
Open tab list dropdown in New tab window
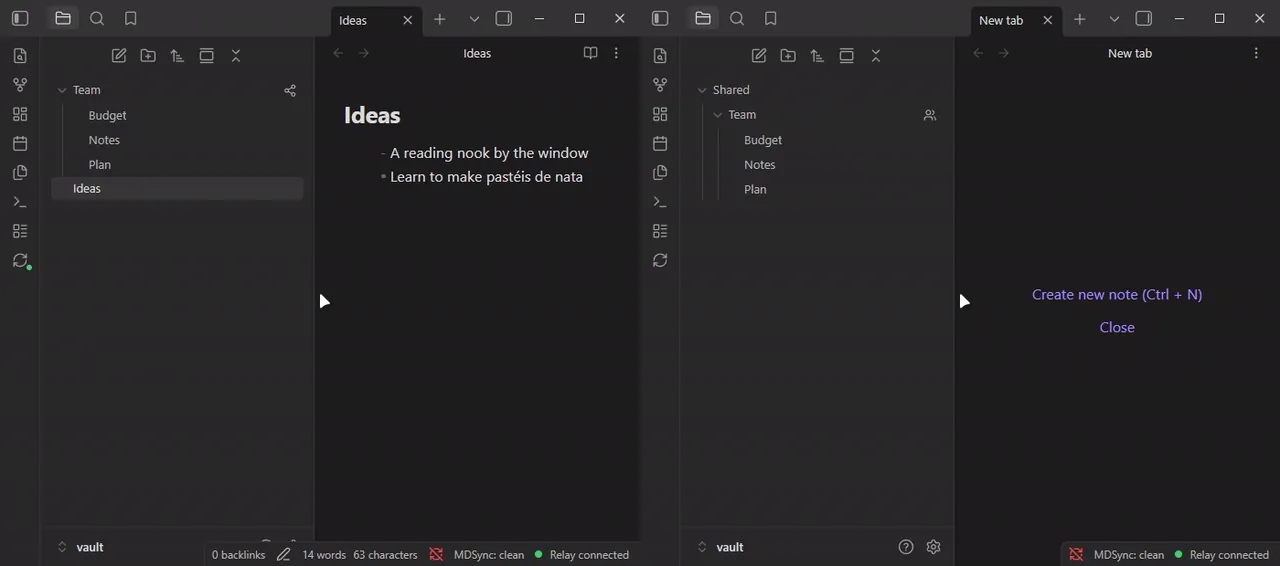[1114, 19]
